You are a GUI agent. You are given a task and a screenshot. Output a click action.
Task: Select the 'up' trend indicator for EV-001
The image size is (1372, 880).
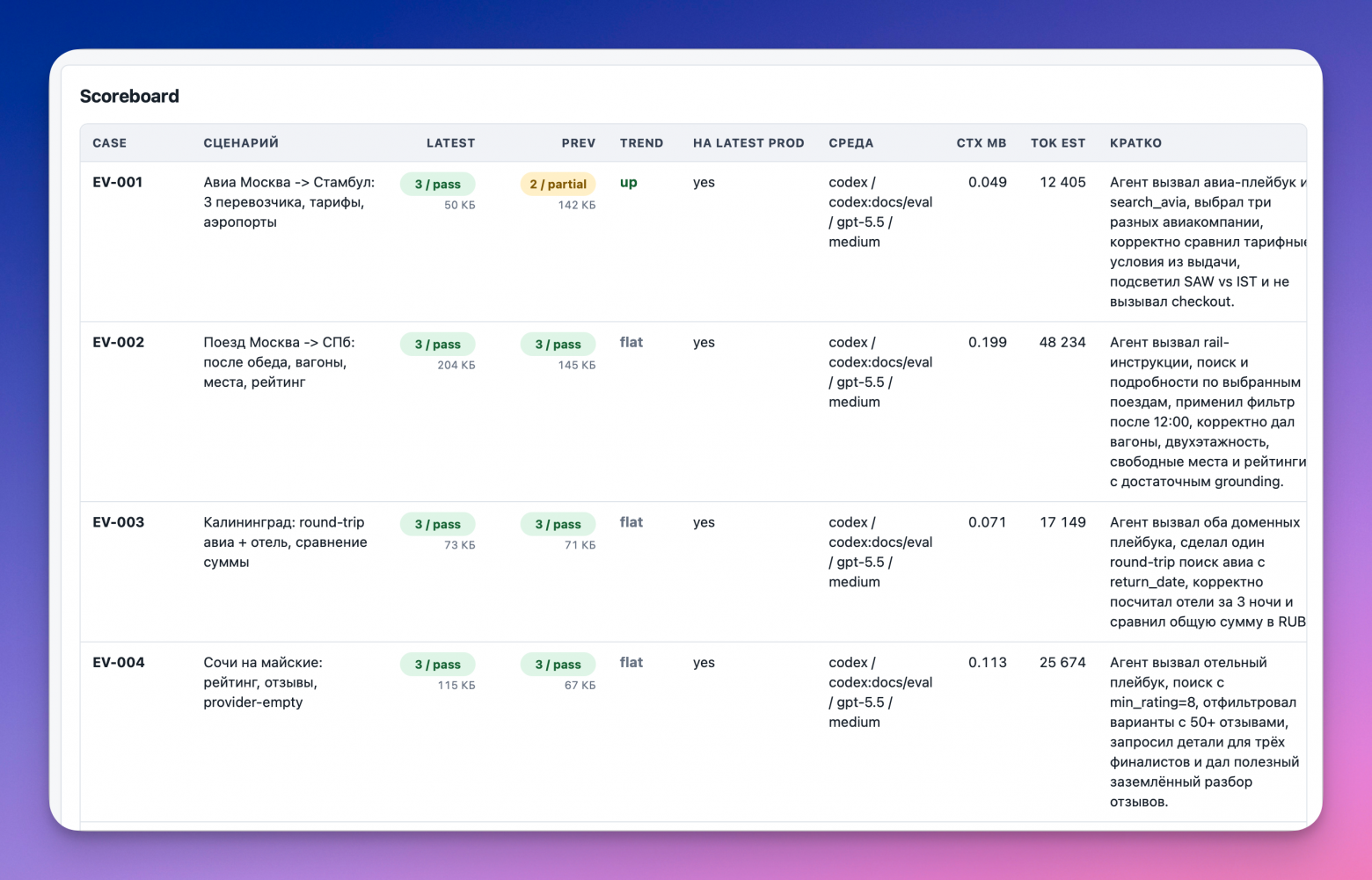tap(629, 183)
